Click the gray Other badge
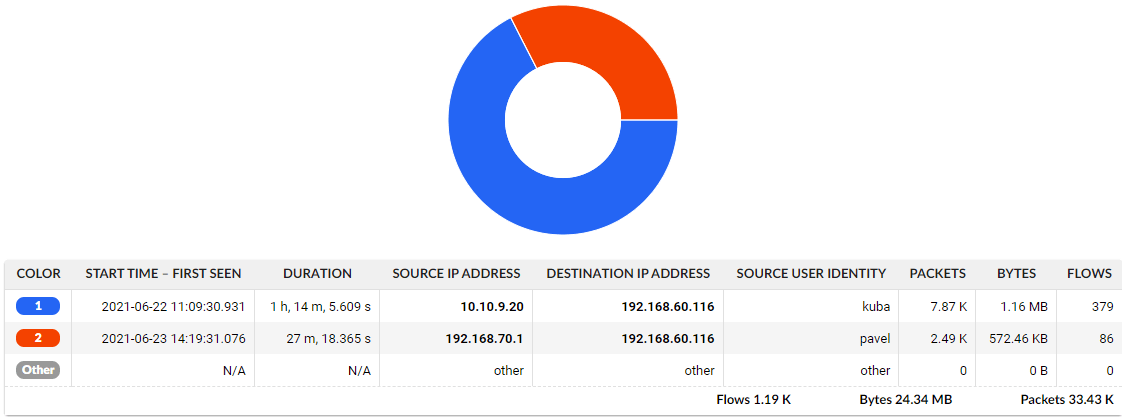The width and height of the screenshot is (1128, 418). [38, 370]
